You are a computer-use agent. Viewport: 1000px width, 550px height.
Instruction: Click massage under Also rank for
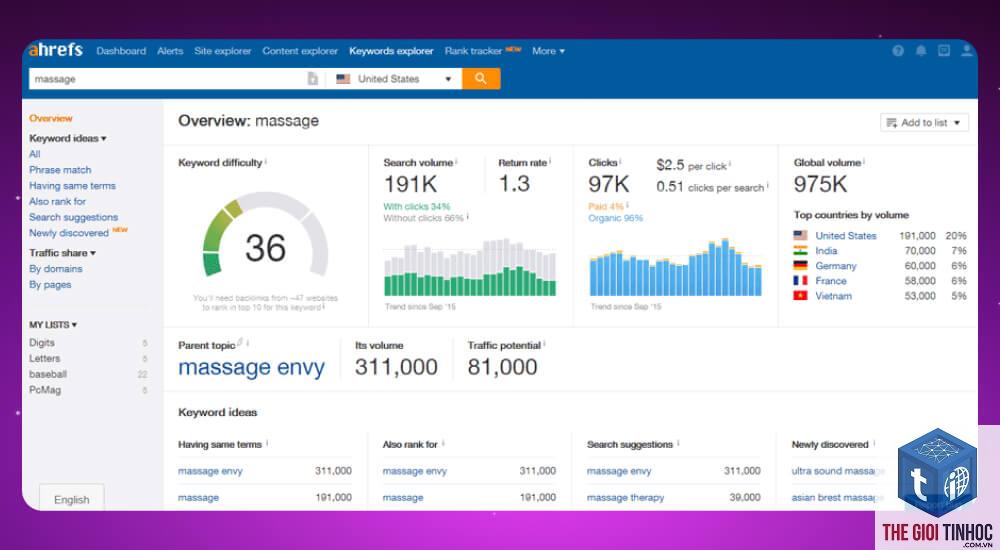pos(403,498)
